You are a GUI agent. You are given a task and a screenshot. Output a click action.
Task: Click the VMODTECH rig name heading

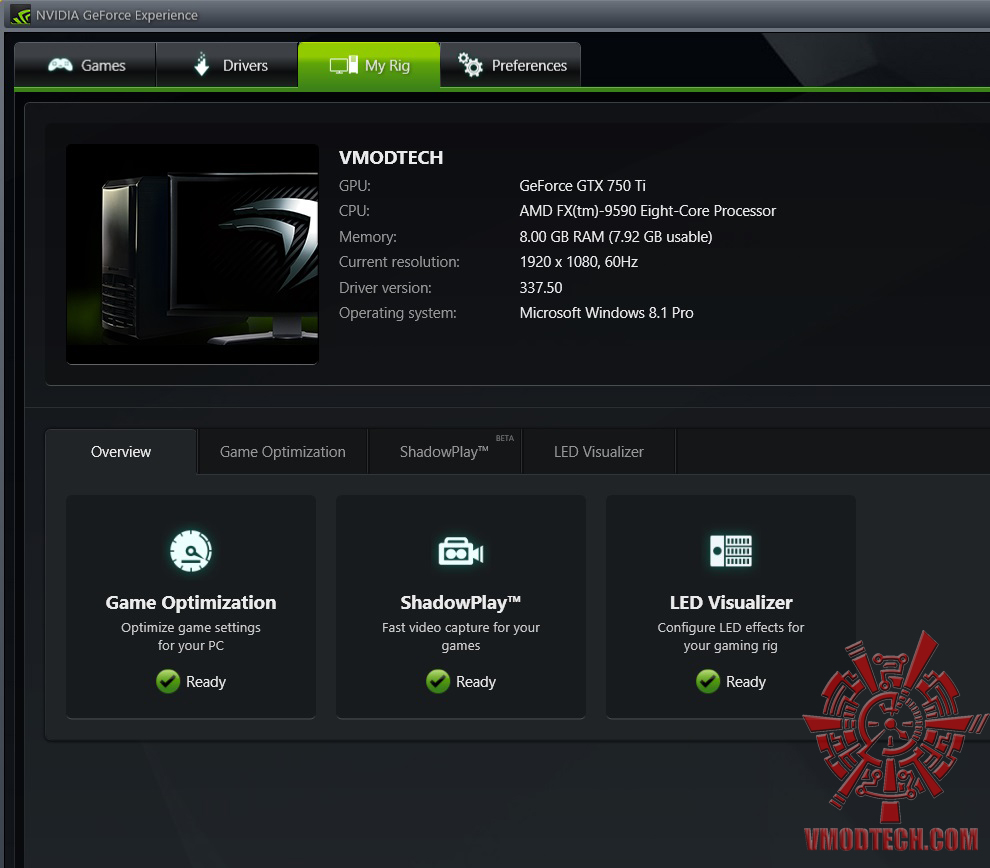click(x=391, y=158)
